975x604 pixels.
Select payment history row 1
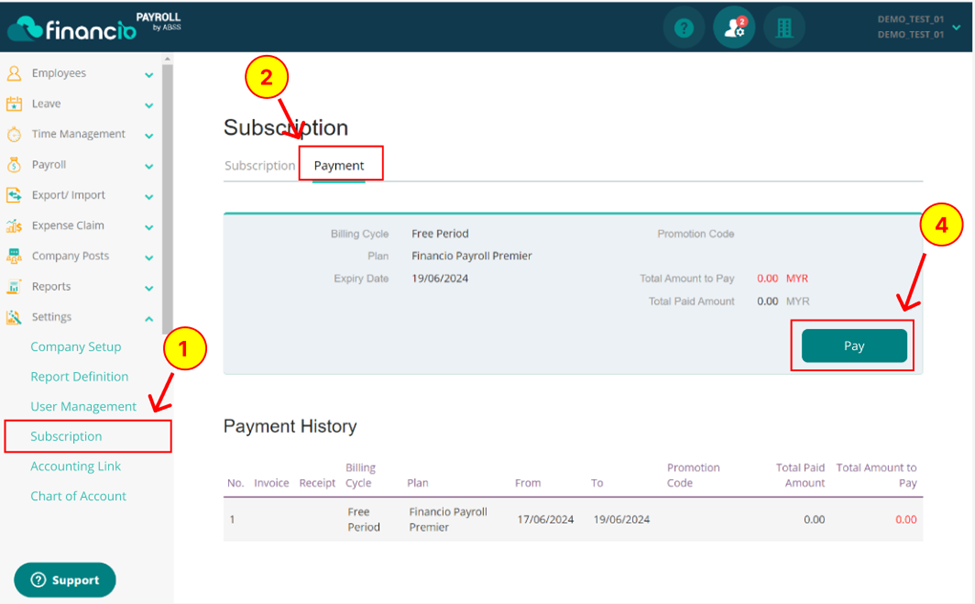[x=573, y=519]
